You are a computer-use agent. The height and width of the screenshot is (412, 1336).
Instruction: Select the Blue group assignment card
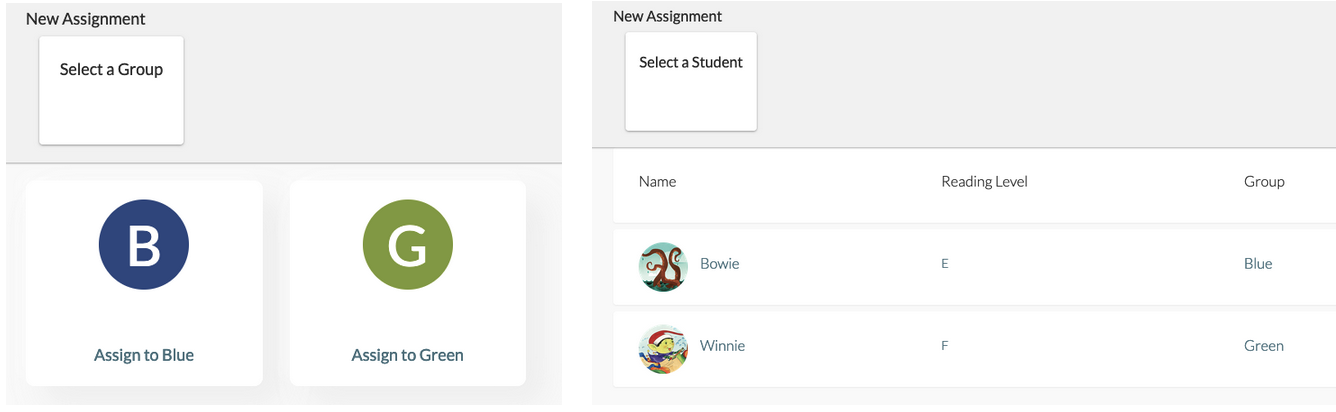click(x=144, y=283)
